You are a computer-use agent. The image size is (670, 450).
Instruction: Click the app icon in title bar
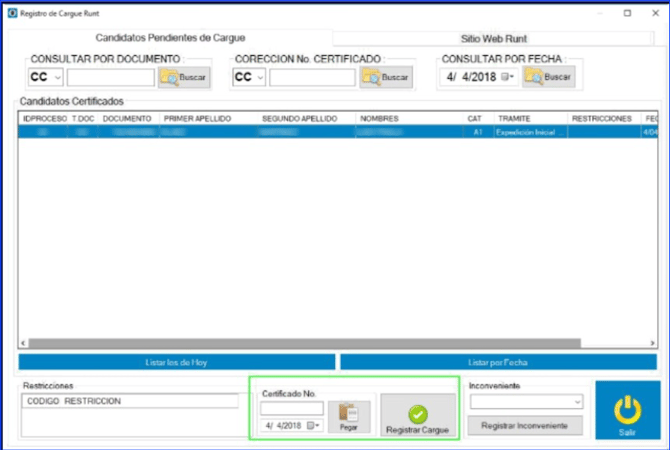pos(11,13)
